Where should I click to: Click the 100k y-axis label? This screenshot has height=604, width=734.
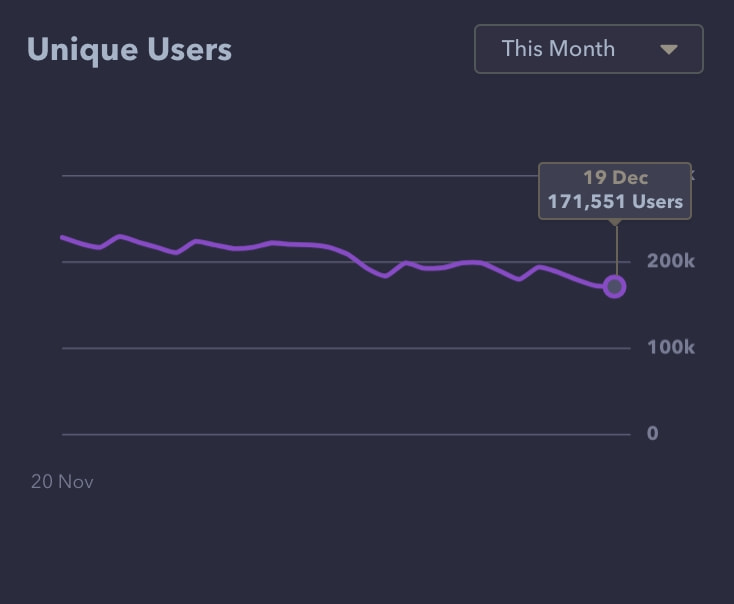click(670, 347)
